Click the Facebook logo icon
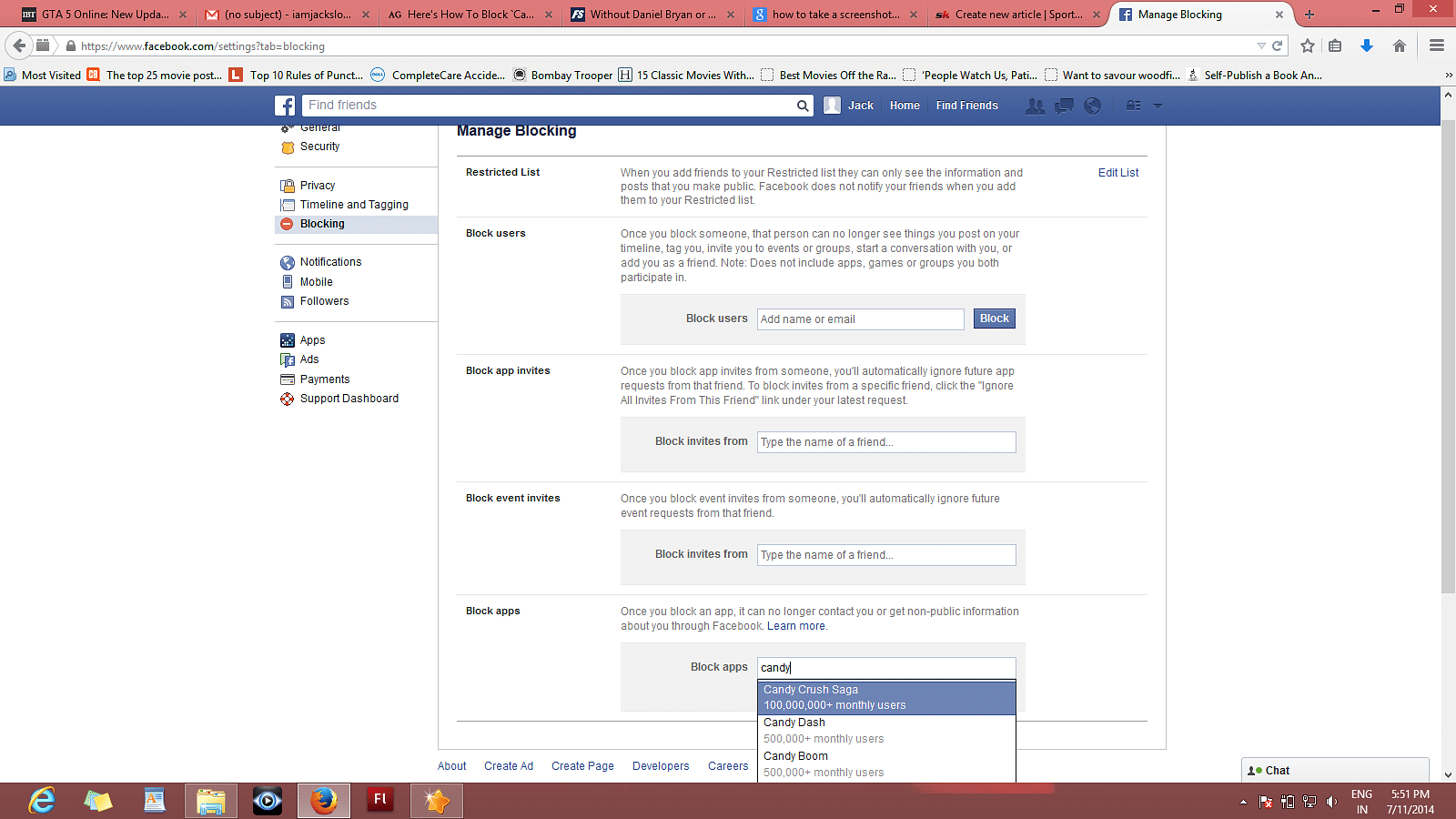The height and width of the screenshot is (819, 1456). click(x=285, y=106)
